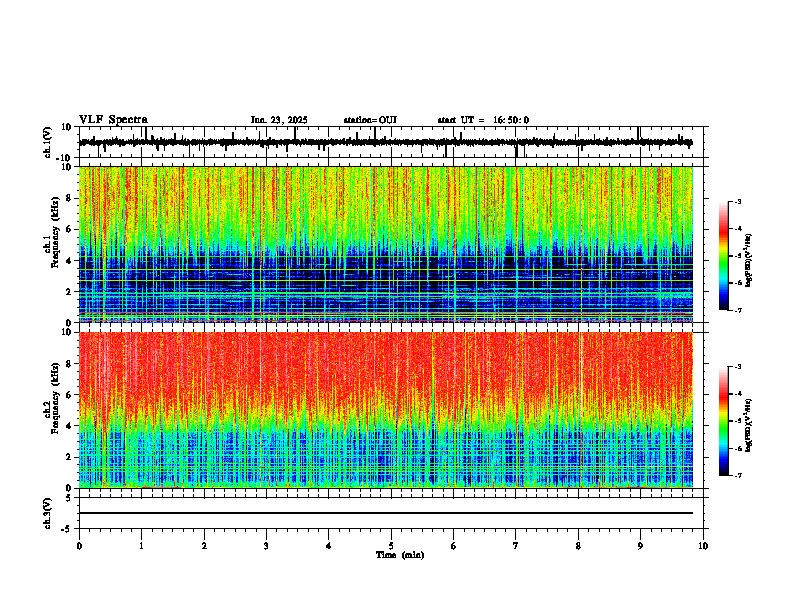Click the time-axis tick label "5"
Screen dimensions: 792x612
[391, 546]
